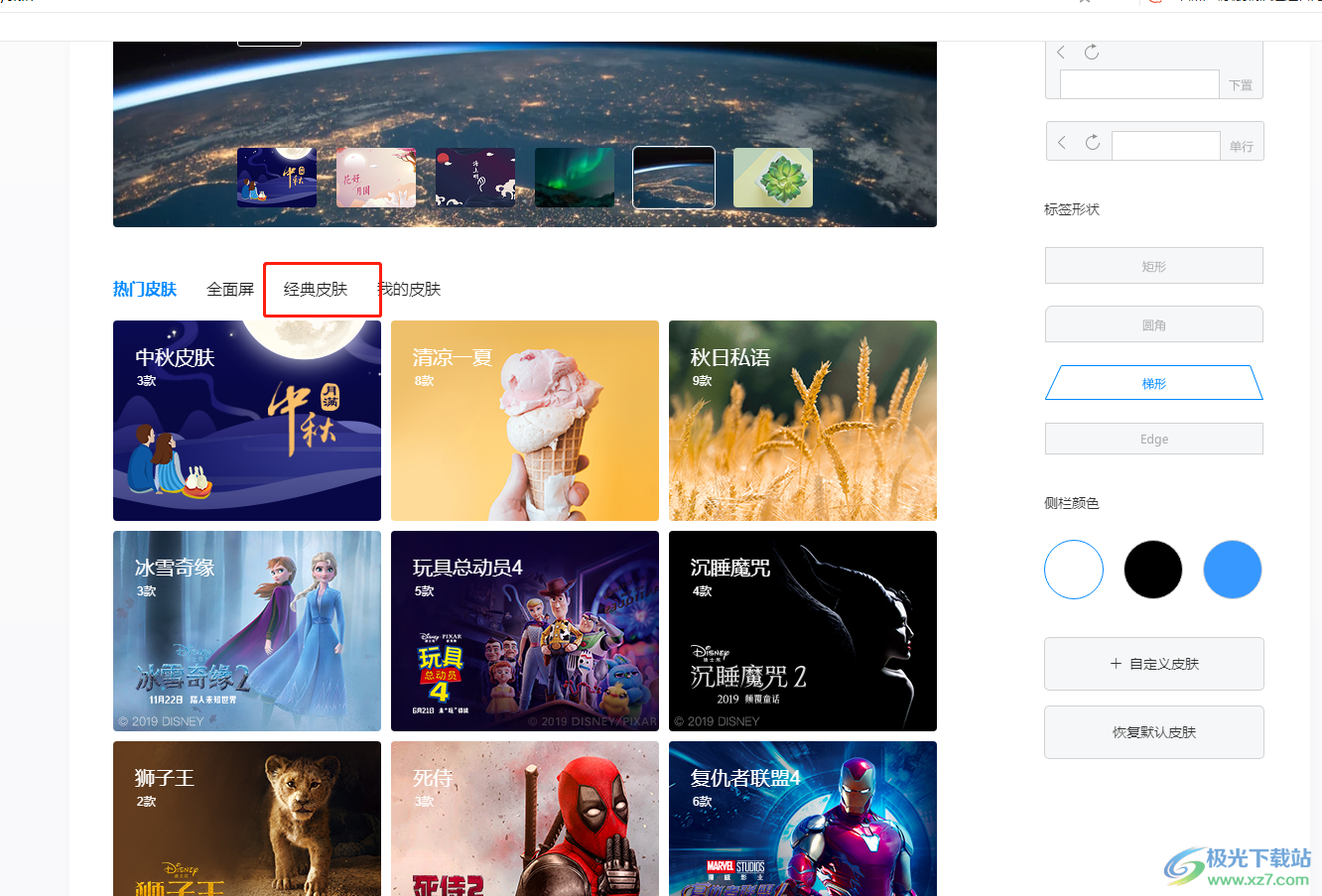Open the 复仇者联盟4 skin collection
Viewport: 1322px width, 896px height.
[x=803, y=819]
